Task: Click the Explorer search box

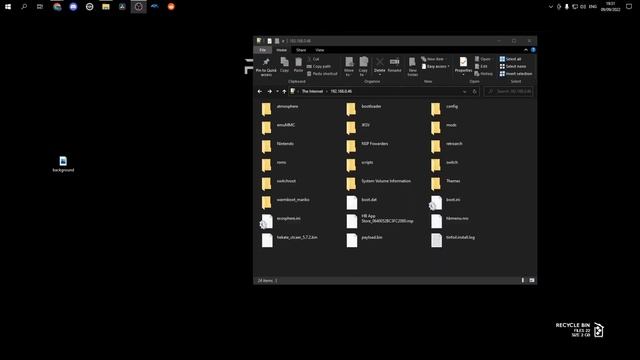Action: coord(509,91)
